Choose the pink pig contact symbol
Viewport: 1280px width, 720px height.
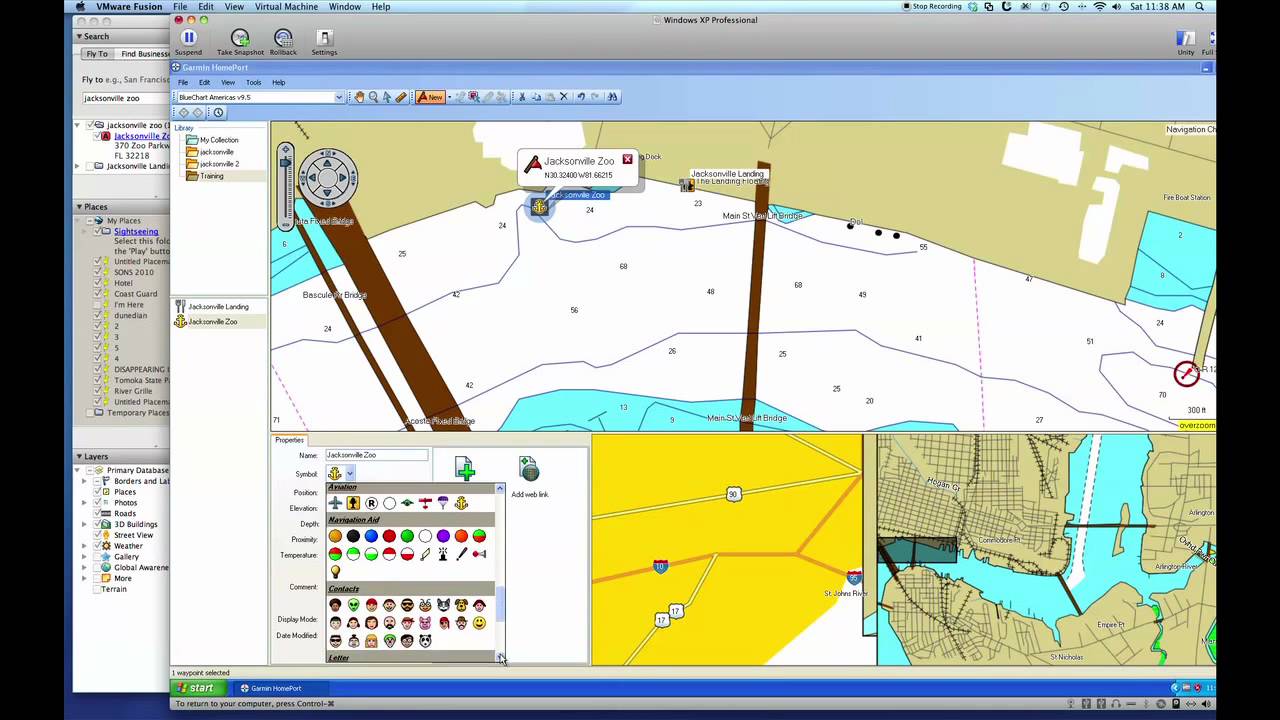pyautogui.click(x=425, y=623)
